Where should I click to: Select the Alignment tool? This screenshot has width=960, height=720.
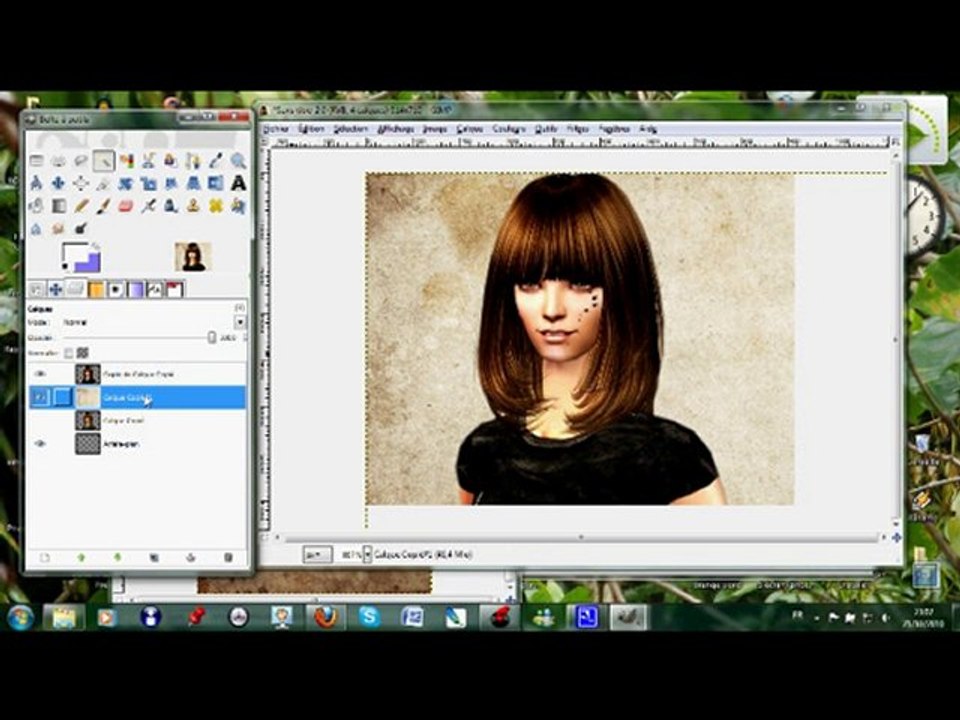click(x=81, y=183)
